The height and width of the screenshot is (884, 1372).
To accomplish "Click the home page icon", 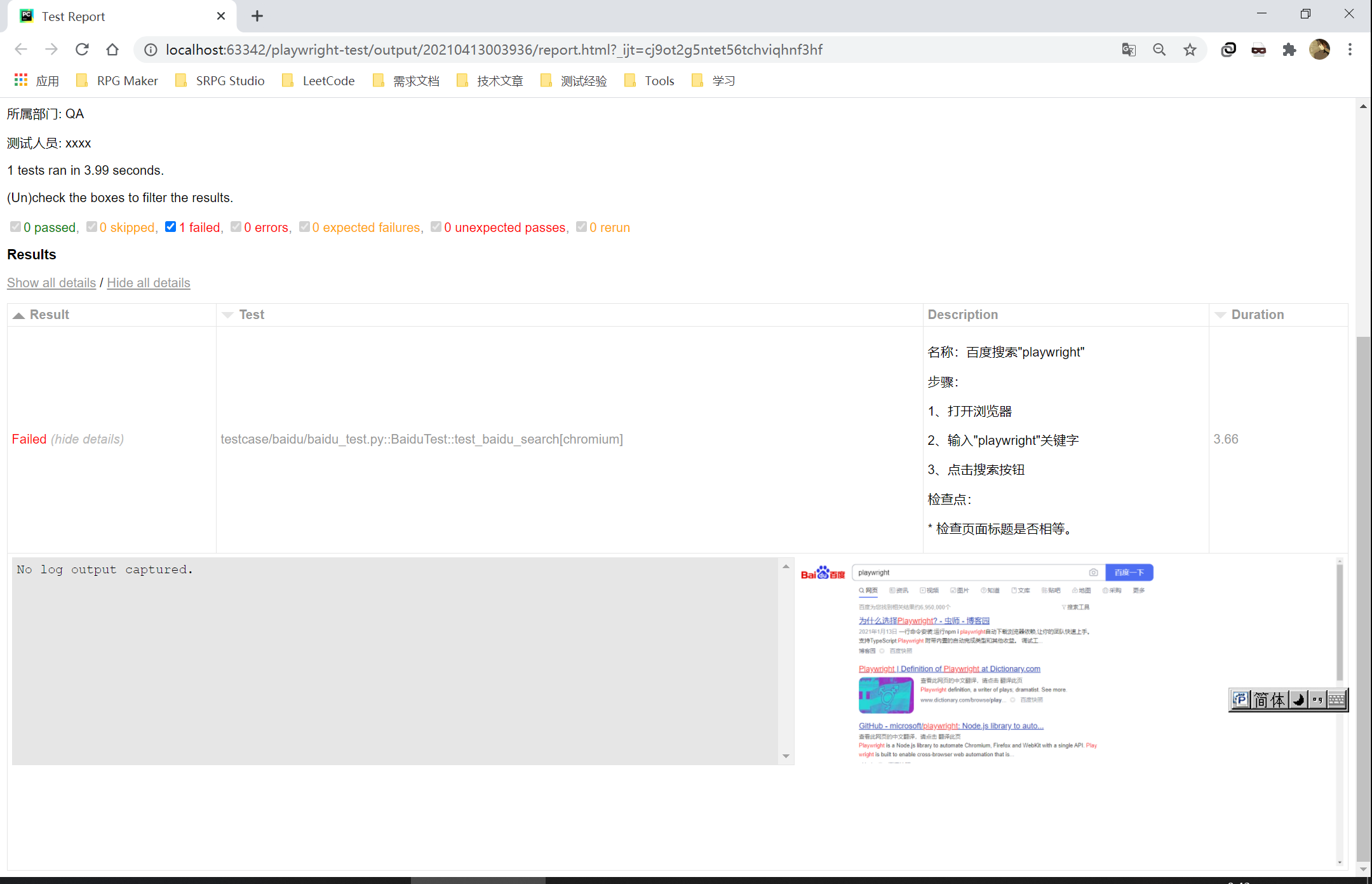I will [112, 50].
